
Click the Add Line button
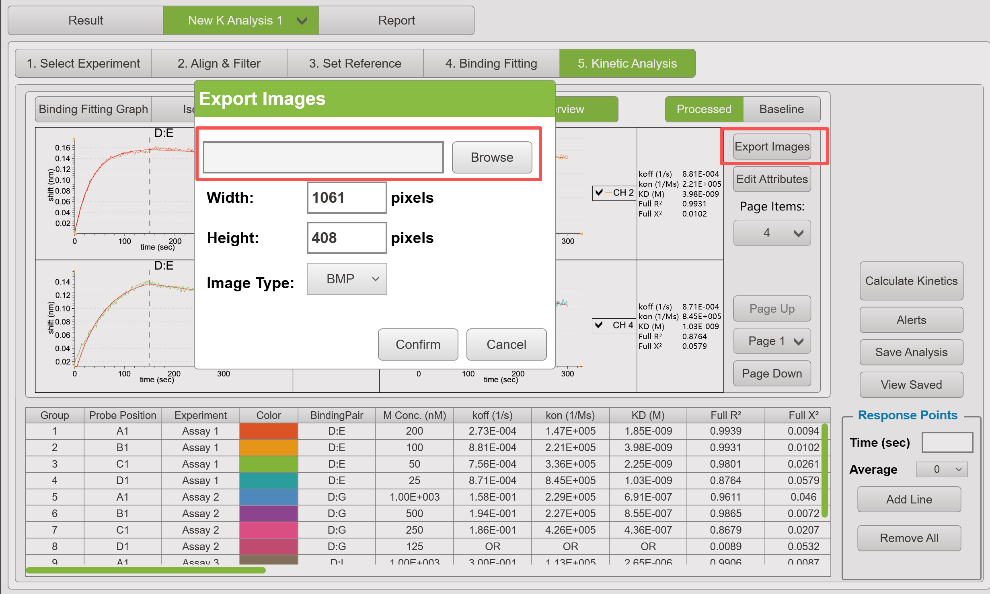click(909, 499)
